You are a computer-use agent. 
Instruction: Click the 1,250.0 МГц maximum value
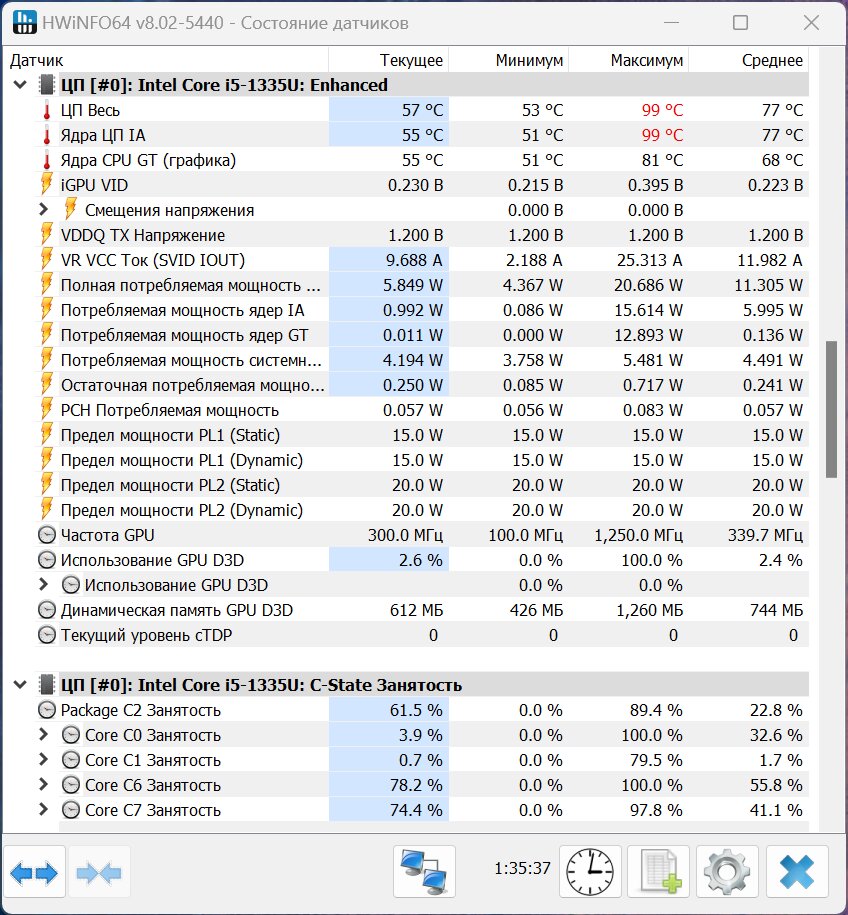click(x=638, y=535)
